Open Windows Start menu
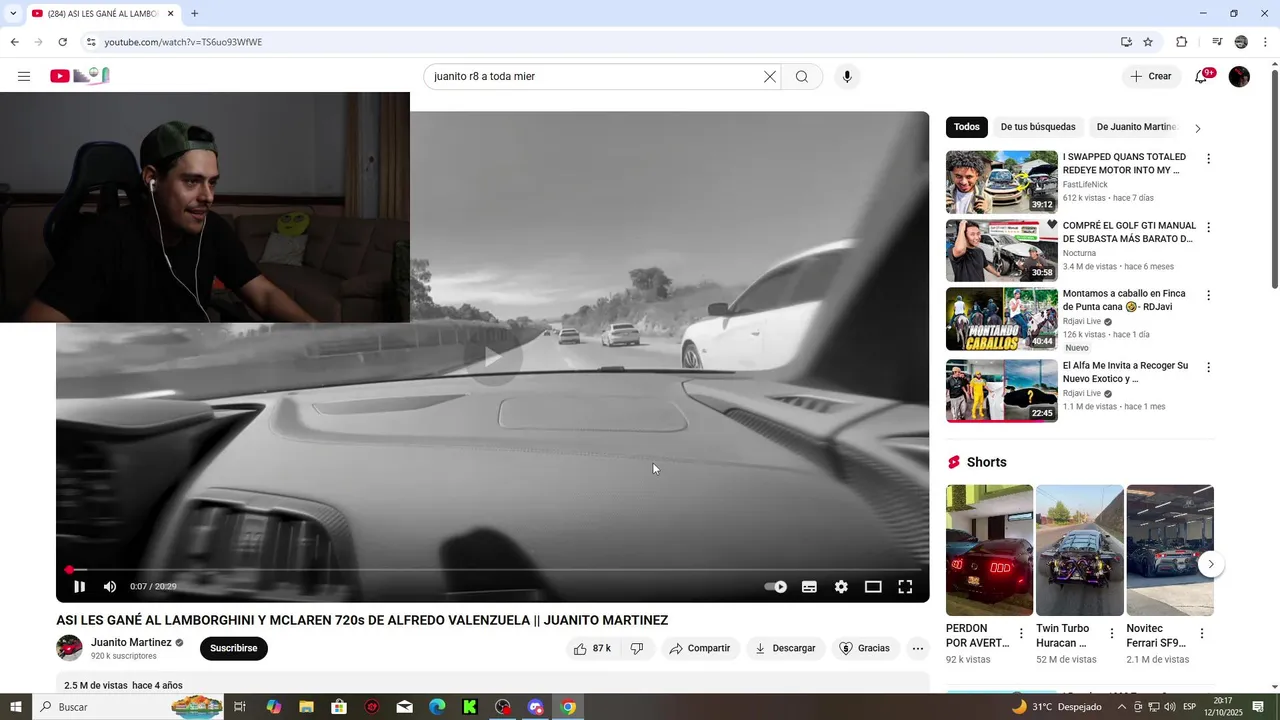 click(x=16, y=707)
